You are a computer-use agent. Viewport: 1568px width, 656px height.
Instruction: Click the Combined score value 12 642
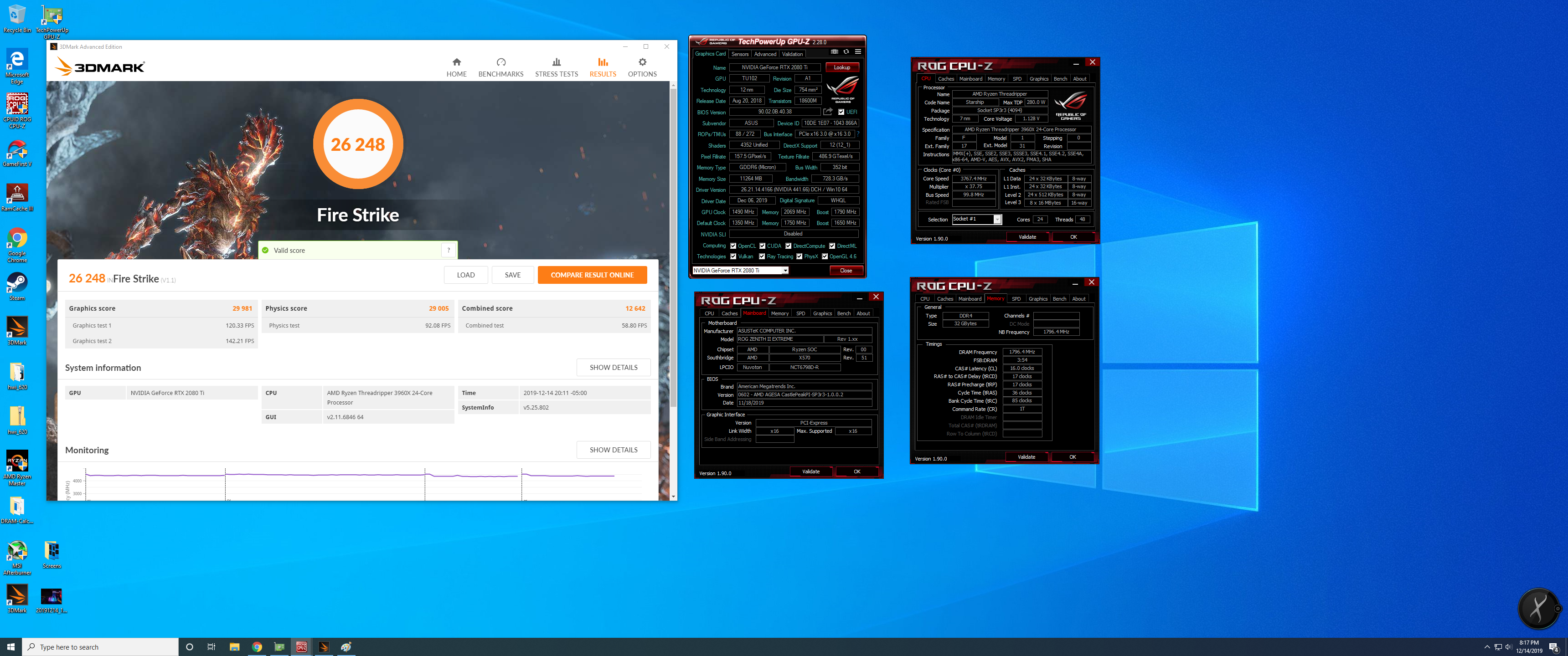[x=635, y=308]
